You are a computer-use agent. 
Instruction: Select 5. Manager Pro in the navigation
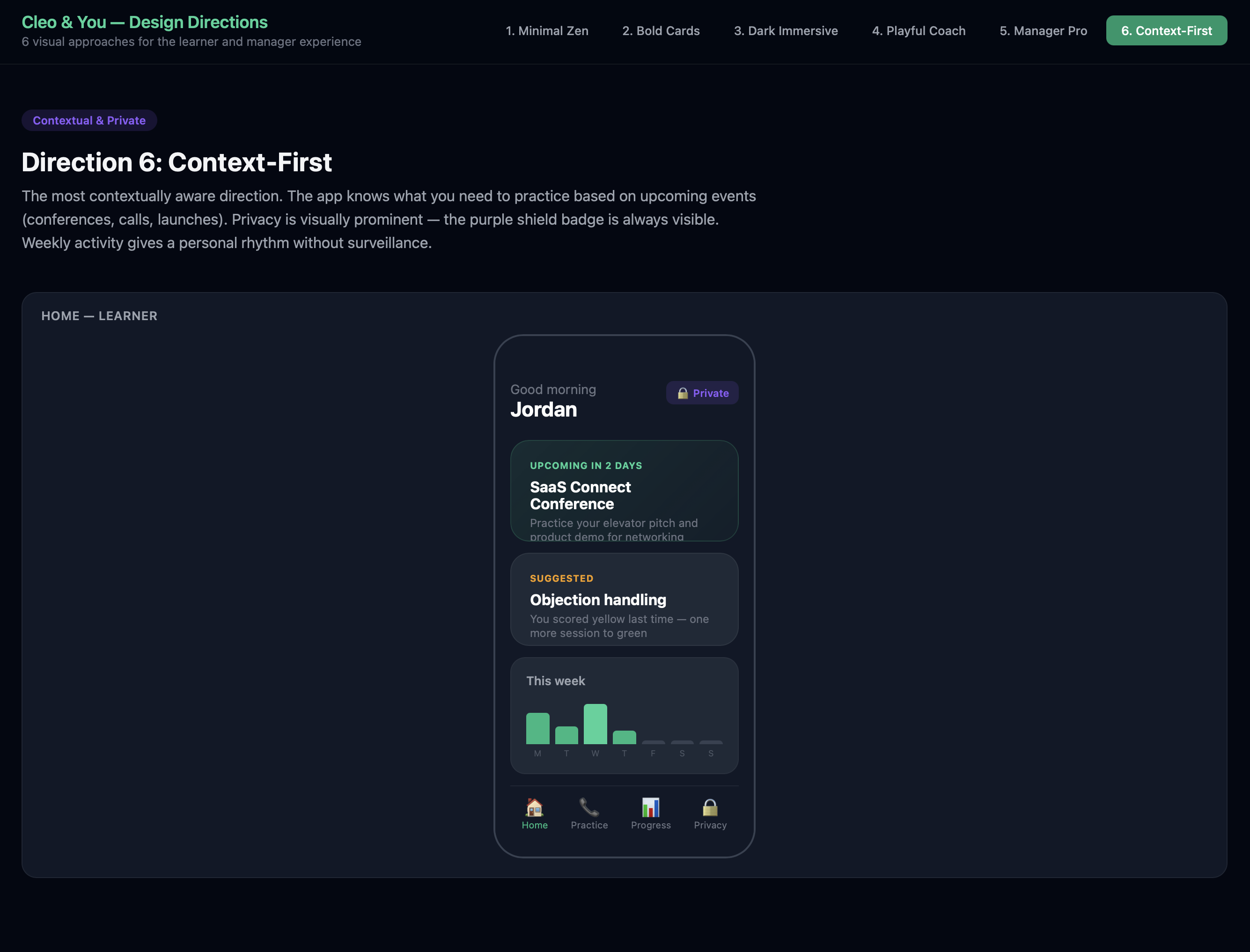pos(1043,30)
